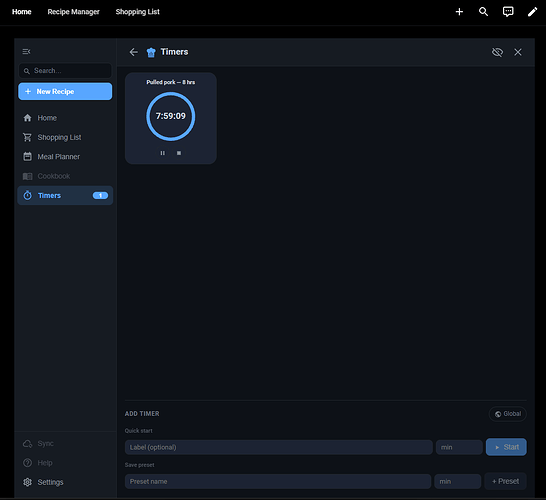546x500 pixels.
Task: Toggle the Global timer scope button
Action: [x=508, y=414]
